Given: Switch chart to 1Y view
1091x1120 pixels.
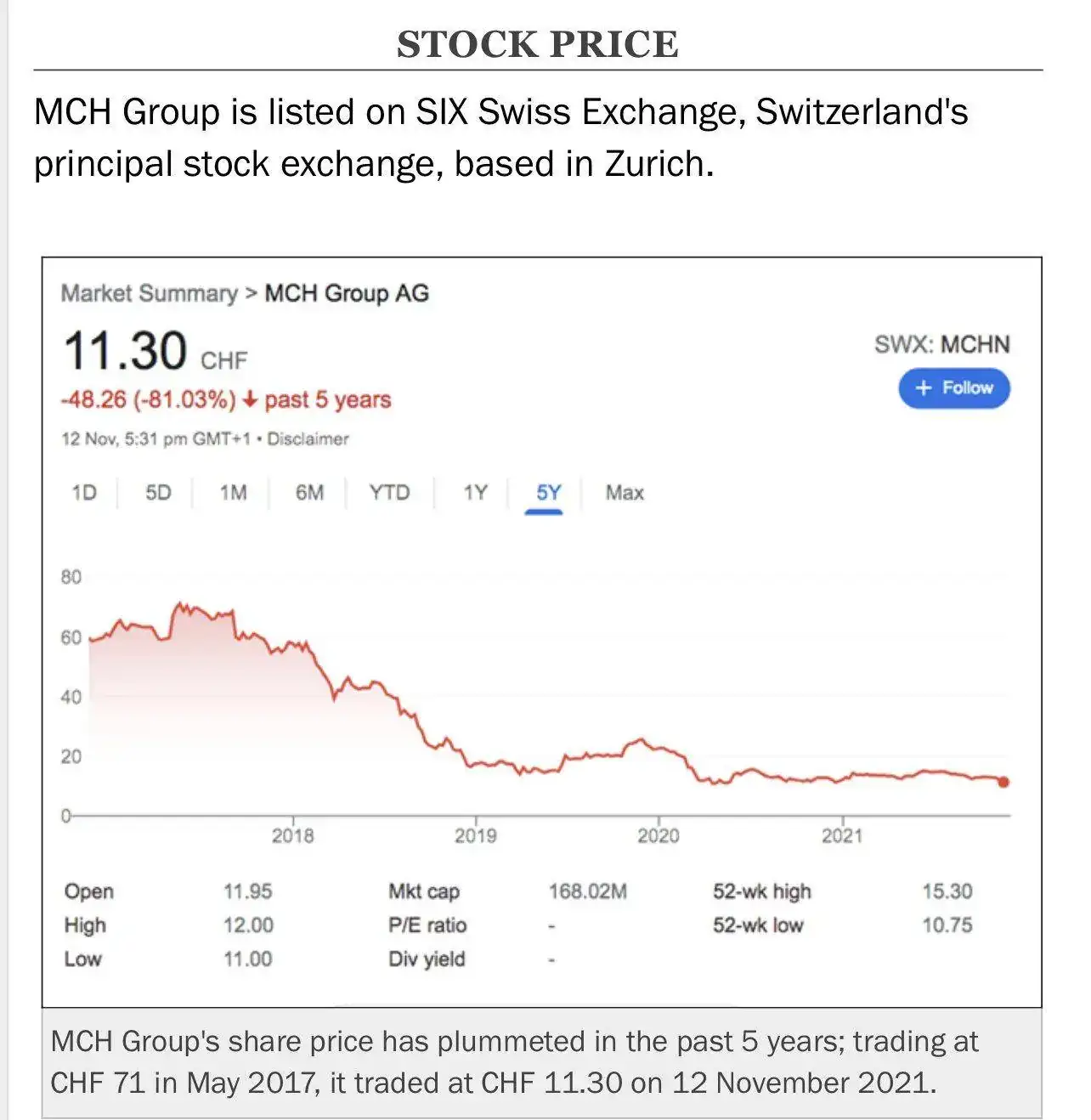Looking at the screenshot, I should pos(475,493).
